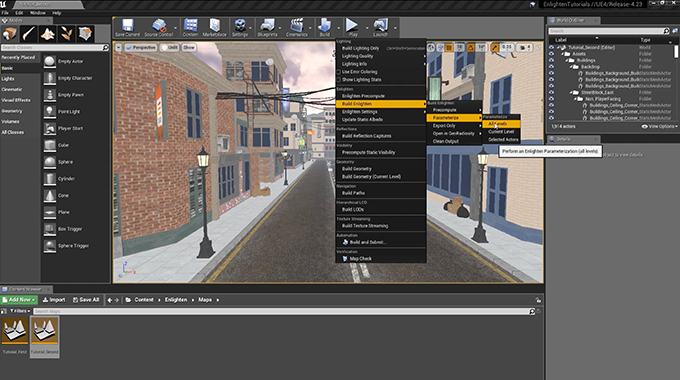Select the Place mode icon
The image size is (680, 380).
(x=10, y=33)
